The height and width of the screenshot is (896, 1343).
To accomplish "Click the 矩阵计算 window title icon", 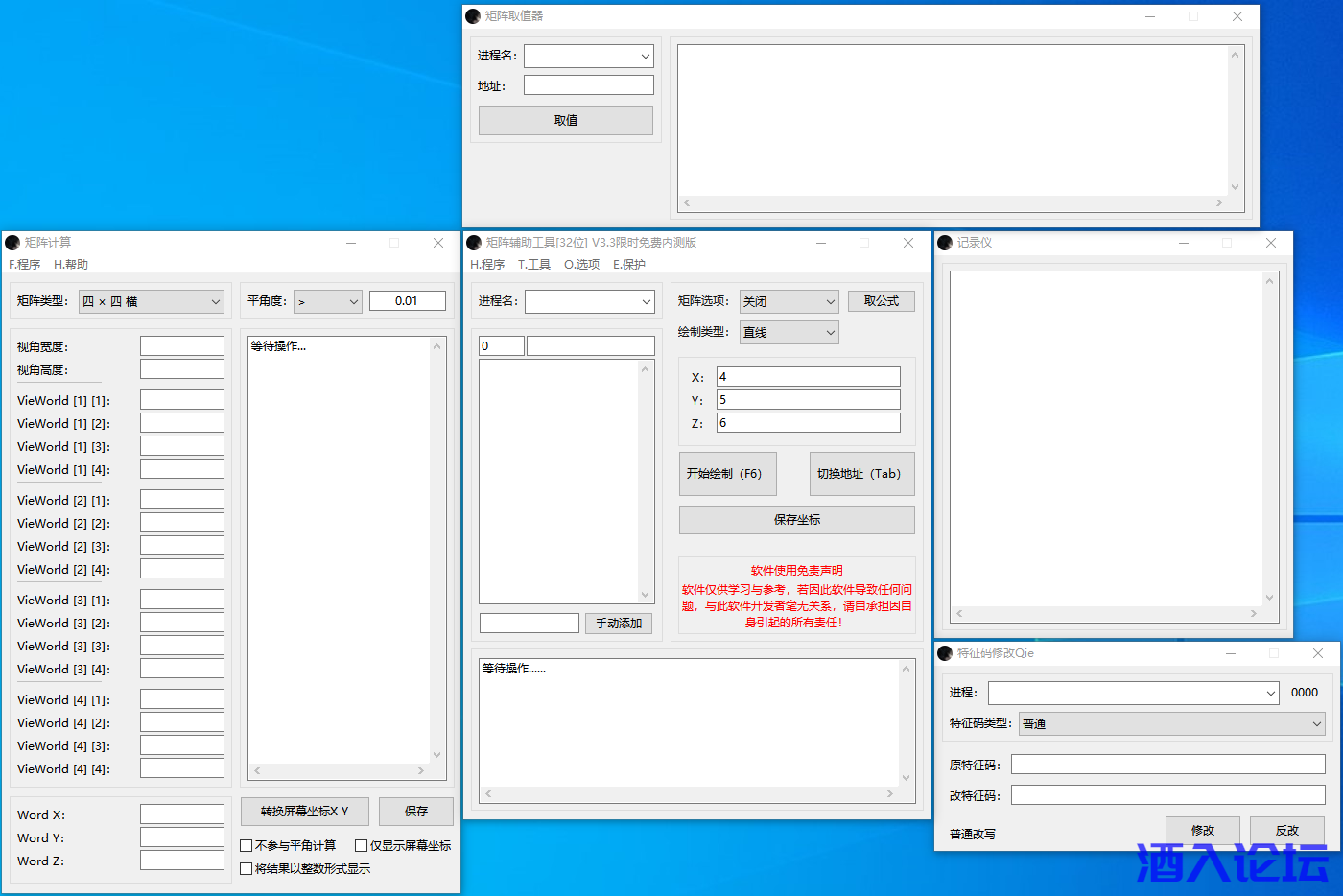I will [12, 243].
